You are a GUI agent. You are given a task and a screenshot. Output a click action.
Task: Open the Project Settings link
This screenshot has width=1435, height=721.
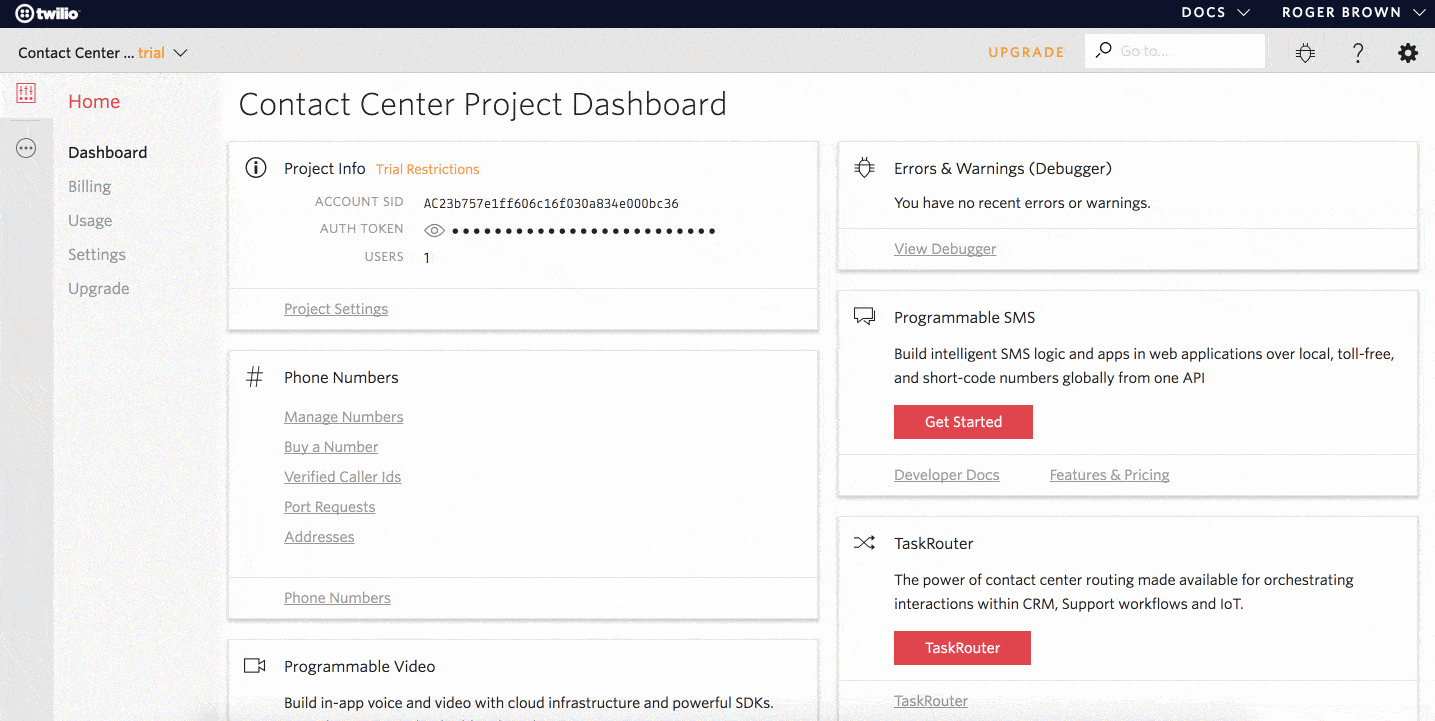(x=336, y=309)
